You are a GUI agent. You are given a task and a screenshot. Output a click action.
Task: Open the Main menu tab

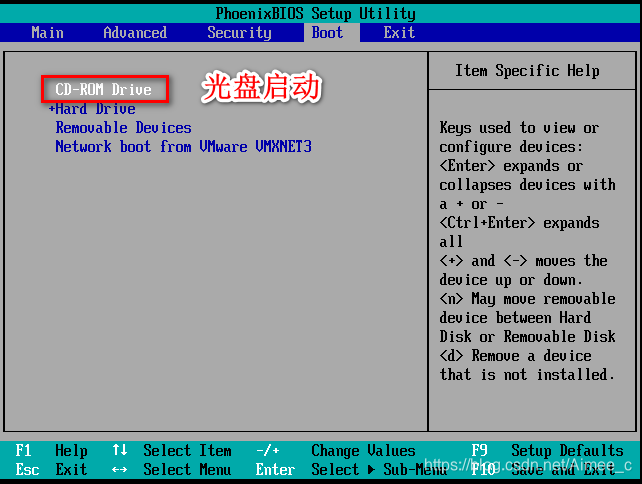tap(47, 32)
